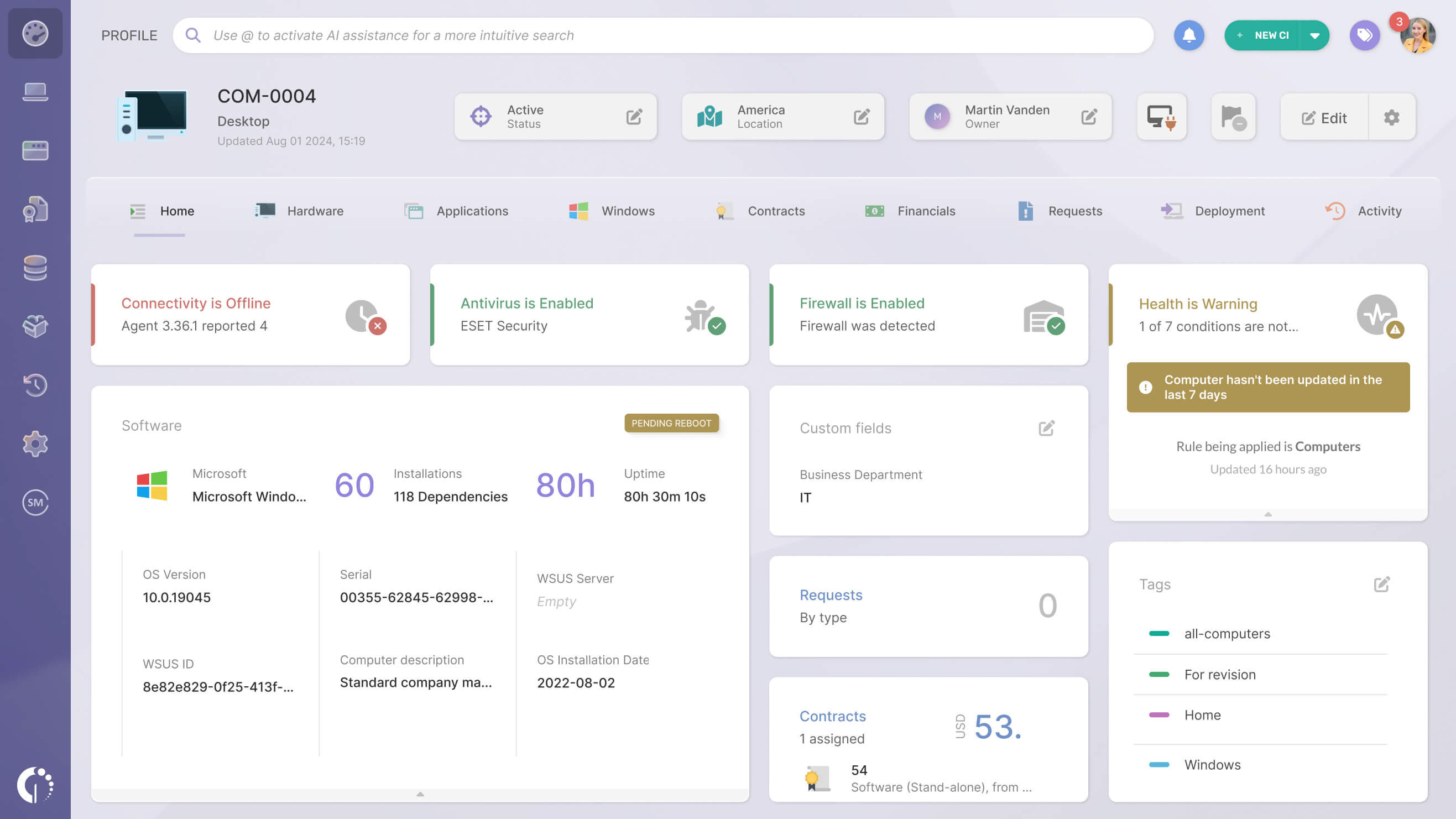Open the settings gear in the left sidebar
Viewport: 1456px width, 819px height.
point(35,444)
